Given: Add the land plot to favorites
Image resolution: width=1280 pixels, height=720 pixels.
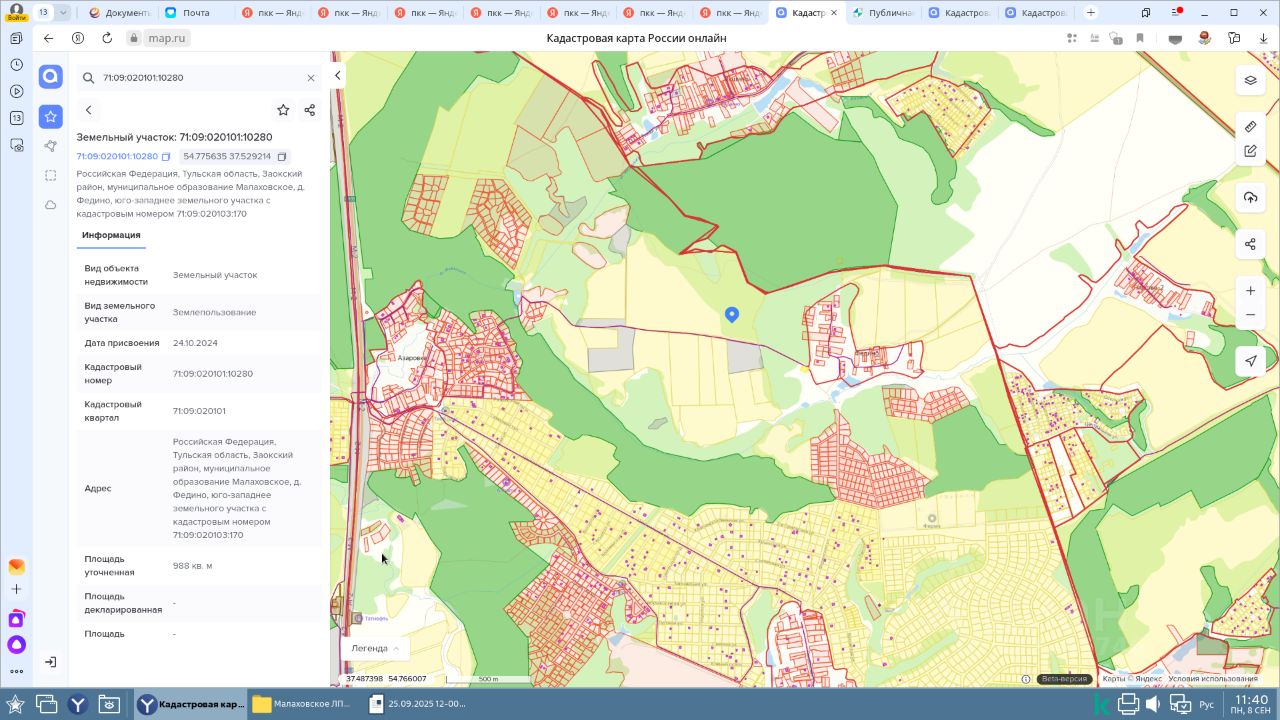Looking at the screenshot, I should pyautogui.click(x=283, y=110).
